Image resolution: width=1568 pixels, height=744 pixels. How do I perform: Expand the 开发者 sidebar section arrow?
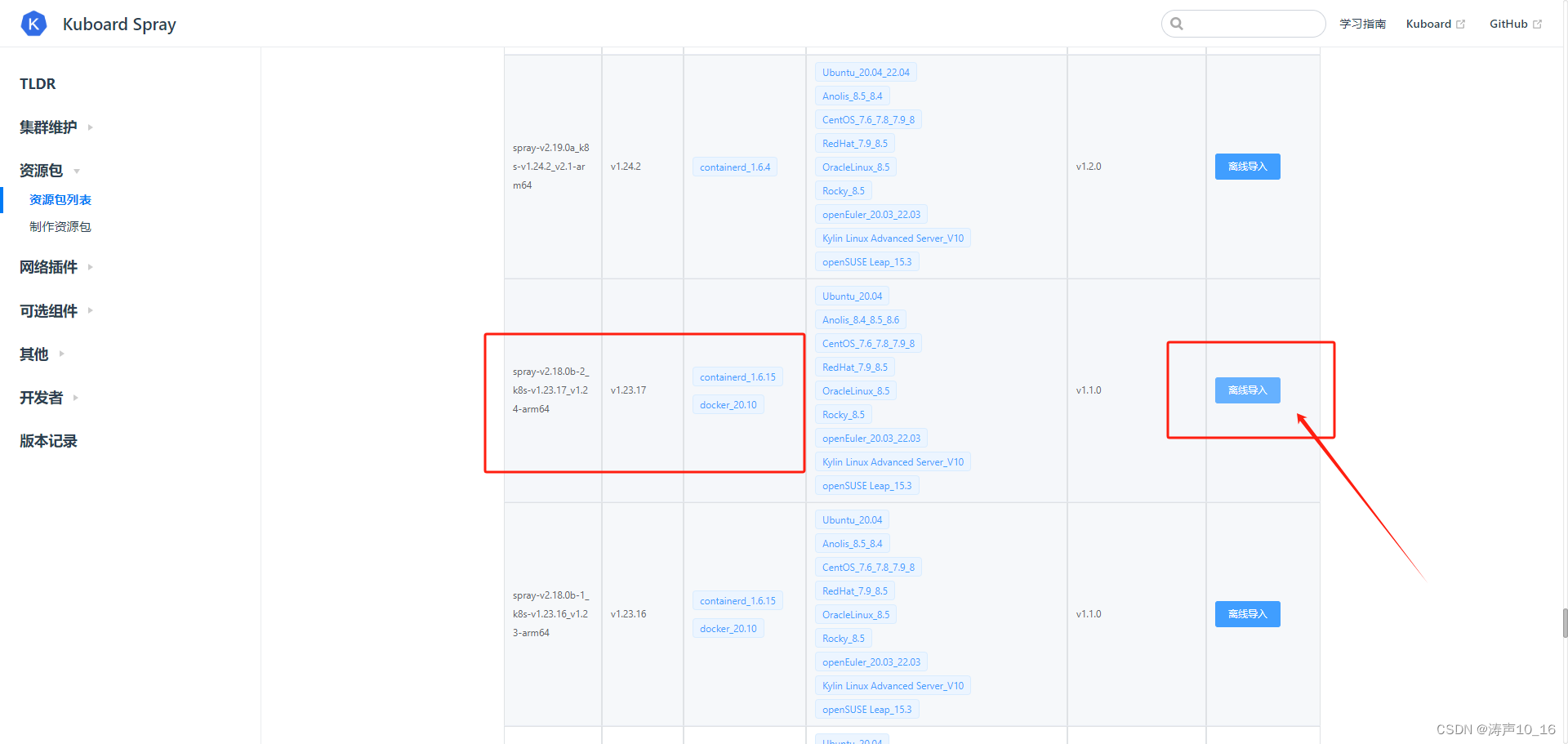coord(75,398)
